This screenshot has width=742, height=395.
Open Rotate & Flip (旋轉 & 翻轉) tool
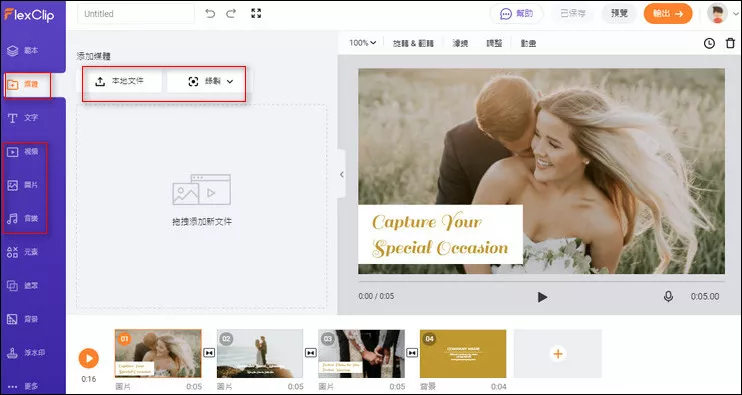[x=413, y=44]
